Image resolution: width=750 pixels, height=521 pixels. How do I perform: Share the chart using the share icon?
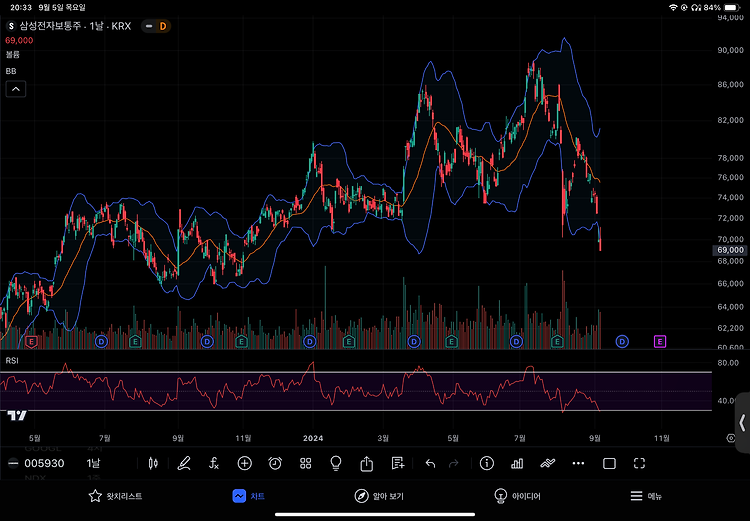[366, 463]
